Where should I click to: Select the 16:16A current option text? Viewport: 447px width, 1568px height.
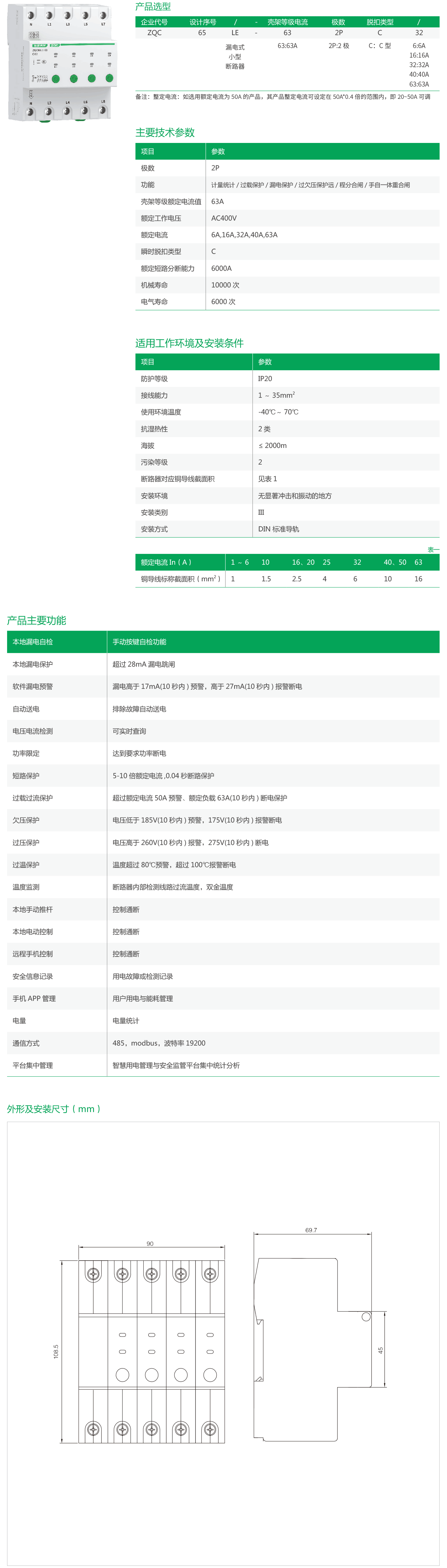419,55
